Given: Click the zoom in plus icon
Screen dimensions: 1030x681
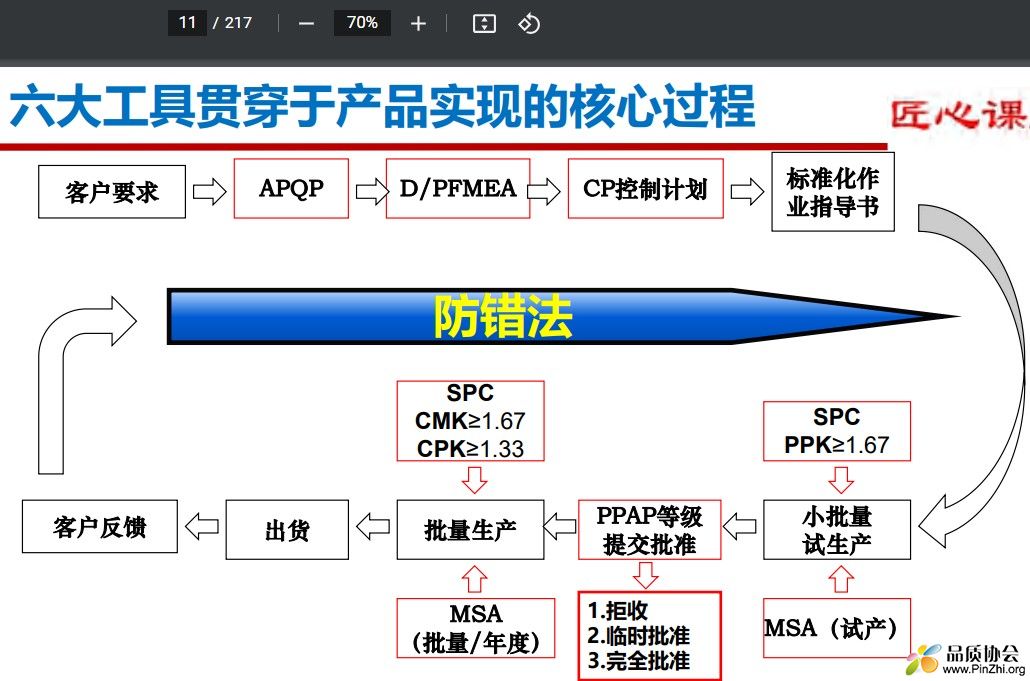Looking at the screenshot, I should coord(418,24).
